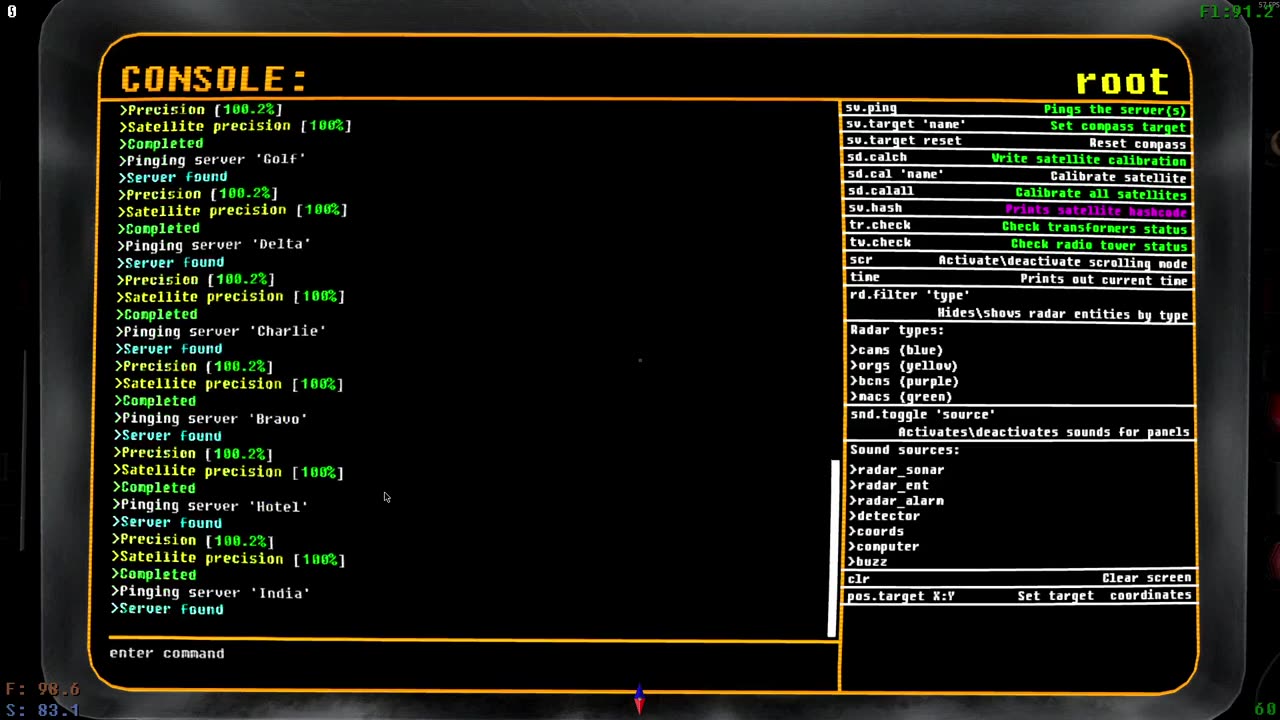Select the sv.target 'name' command row
The height and width of the screenshot is (720, 1280).
coord(1018,126)
